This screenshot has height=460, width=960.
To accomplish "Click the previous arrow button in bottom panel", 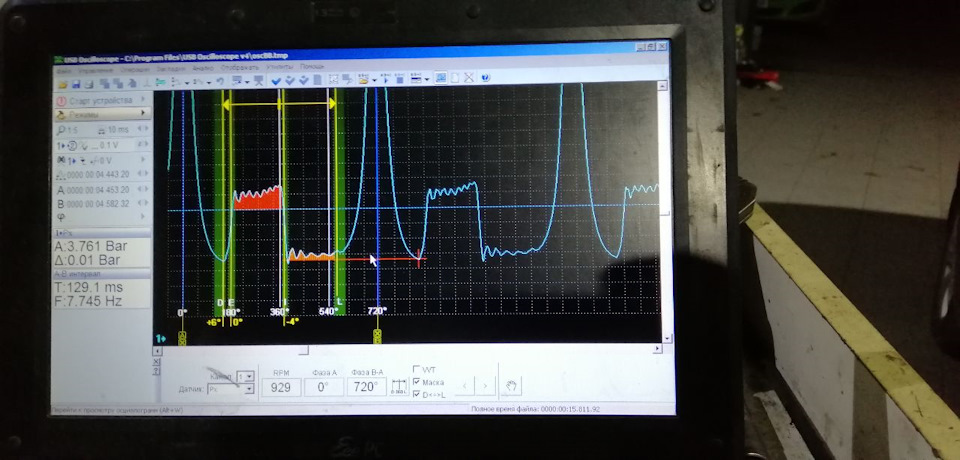I will coord(465,386).
